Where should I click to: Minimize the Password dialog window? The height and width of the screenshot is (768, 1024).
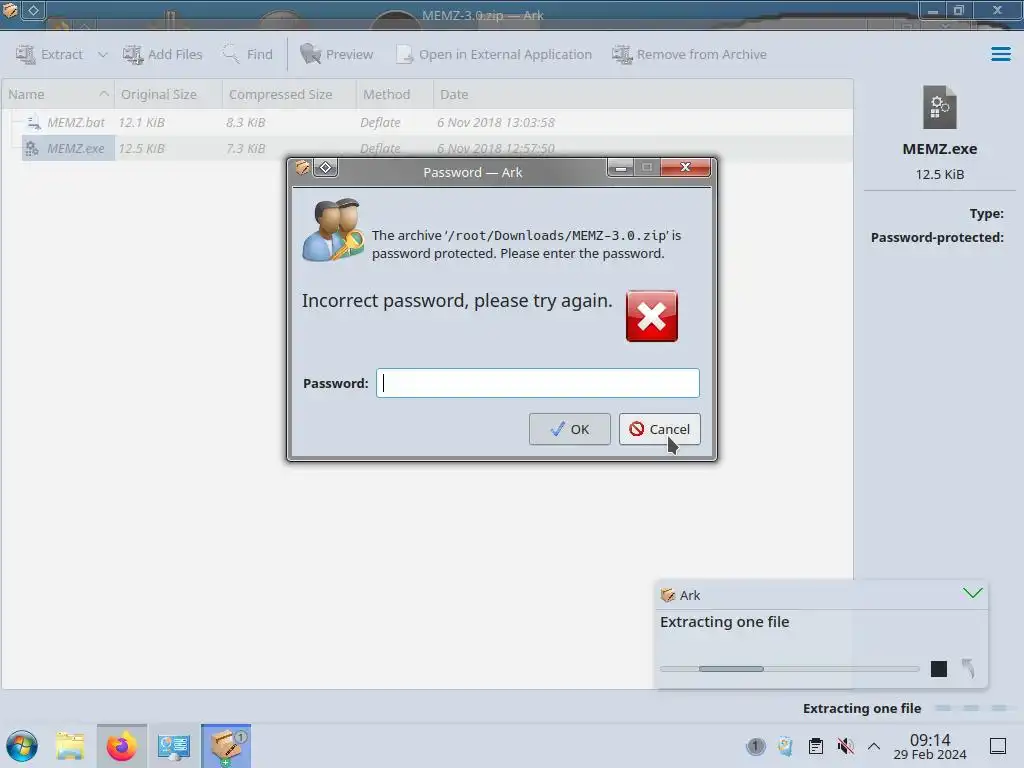[x=620, y=168]
